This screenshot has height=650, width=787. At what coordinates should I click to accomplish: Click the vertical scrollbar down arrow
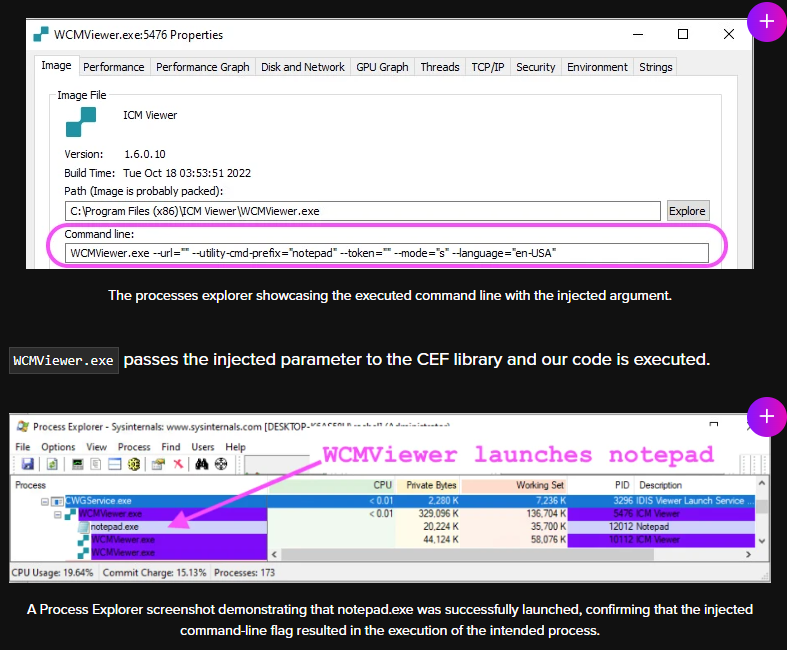(762, 541)
